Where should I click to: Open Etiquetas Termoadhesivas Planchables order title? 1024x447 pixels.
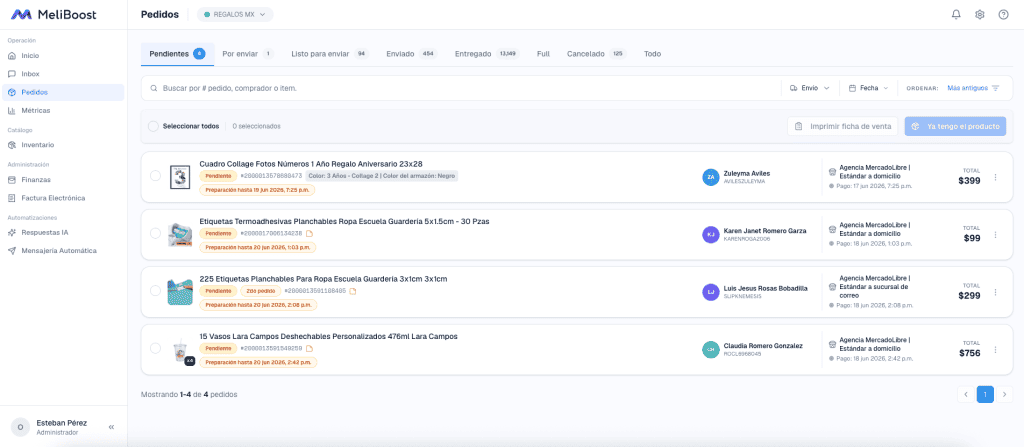click(x=344, y=221)
